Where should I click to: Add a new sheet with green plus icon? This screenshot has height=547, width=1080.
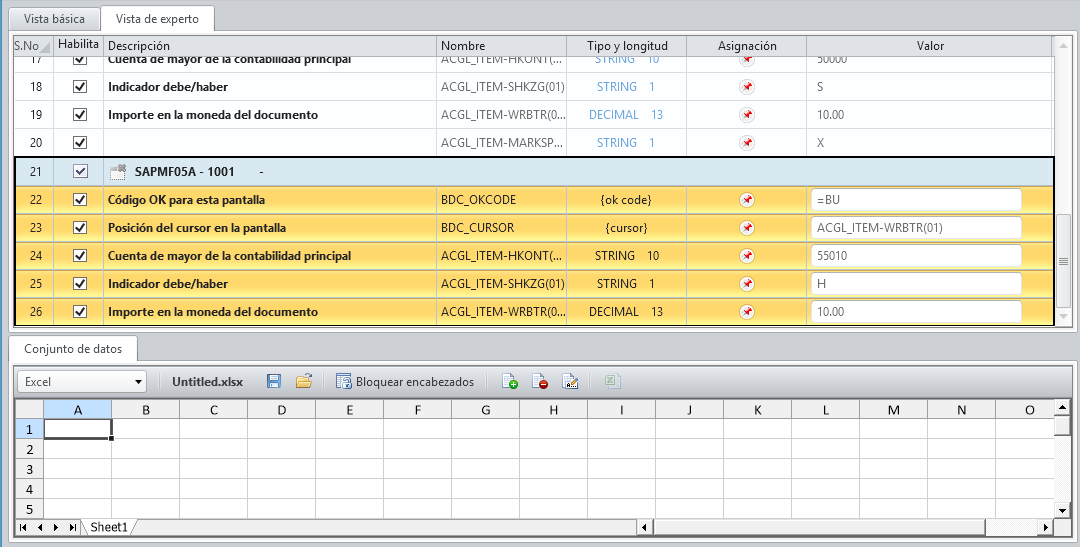click(510, 381)
